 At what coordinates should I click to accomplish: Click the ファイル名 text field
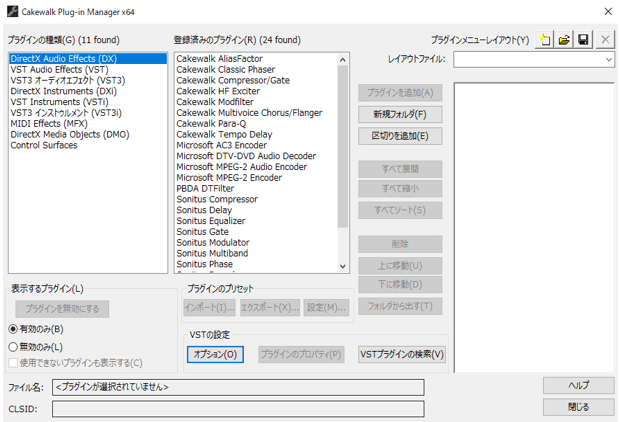[x=238, y=387]
